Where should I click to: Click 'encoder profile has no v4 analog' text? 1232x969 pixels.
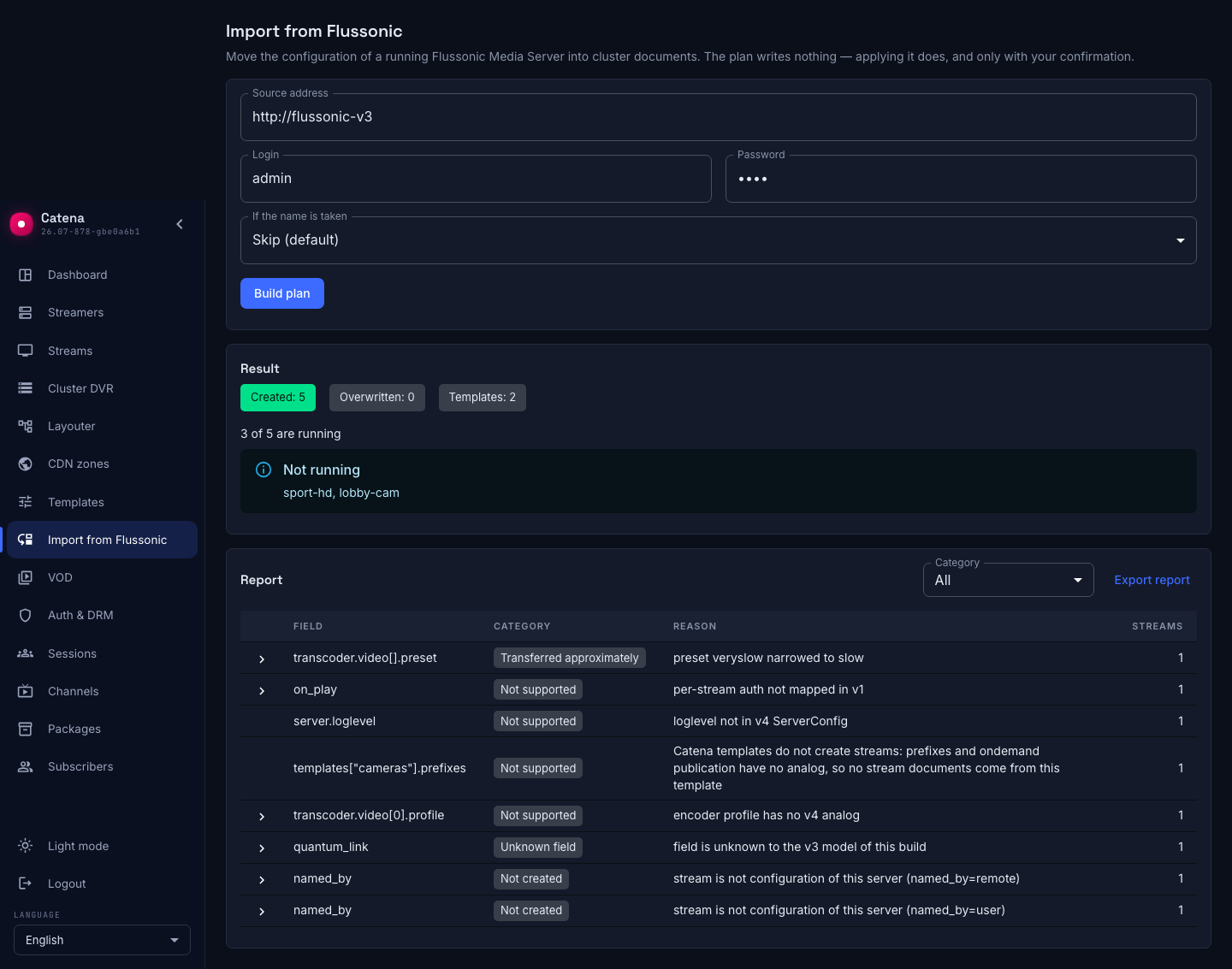click(x=767, y=815)
